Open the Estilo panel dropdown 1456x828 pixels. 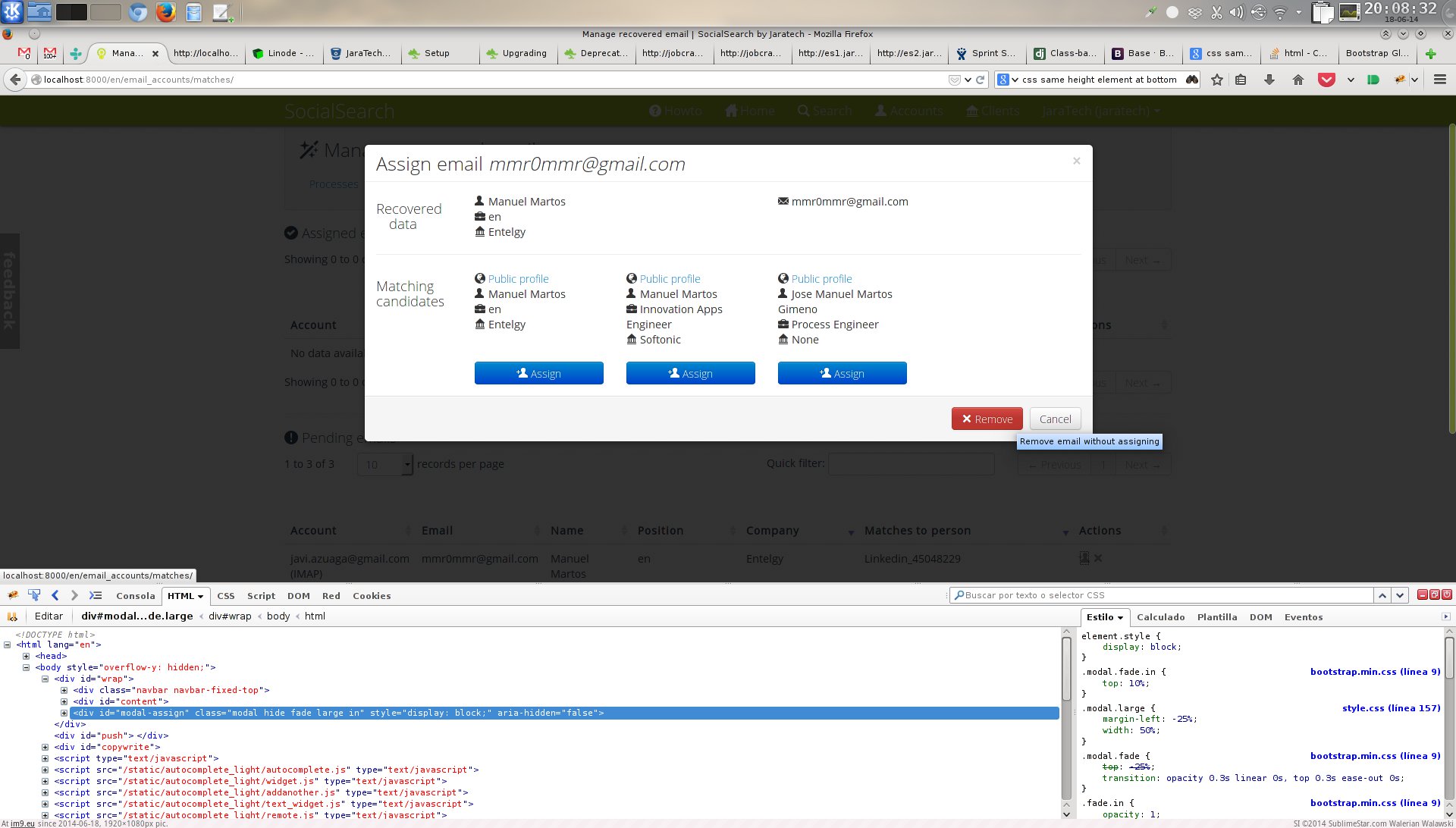[1120, 617]
